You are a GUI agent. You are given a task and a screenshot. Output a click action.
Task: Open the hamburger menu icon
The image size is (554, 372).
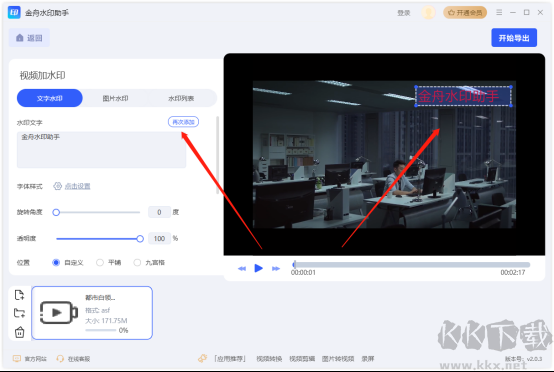pyautogui.click(x=499, y=12)
